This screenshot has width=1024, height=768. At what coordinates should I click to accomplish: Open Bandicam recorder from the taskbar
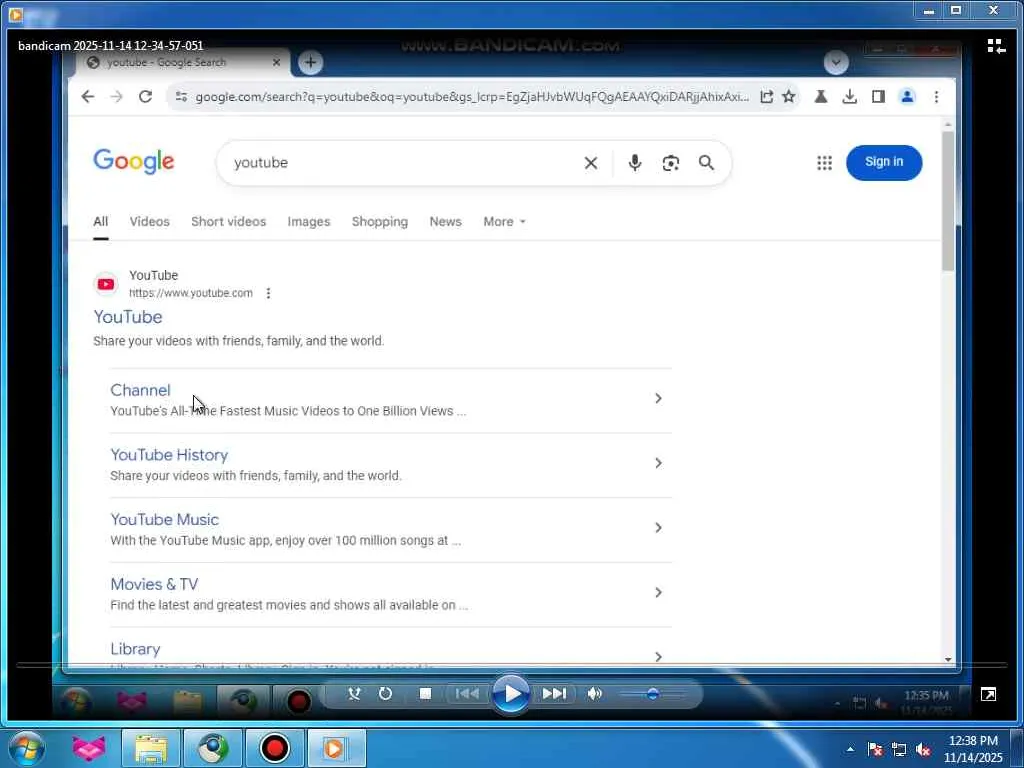[x=275, y=748]
